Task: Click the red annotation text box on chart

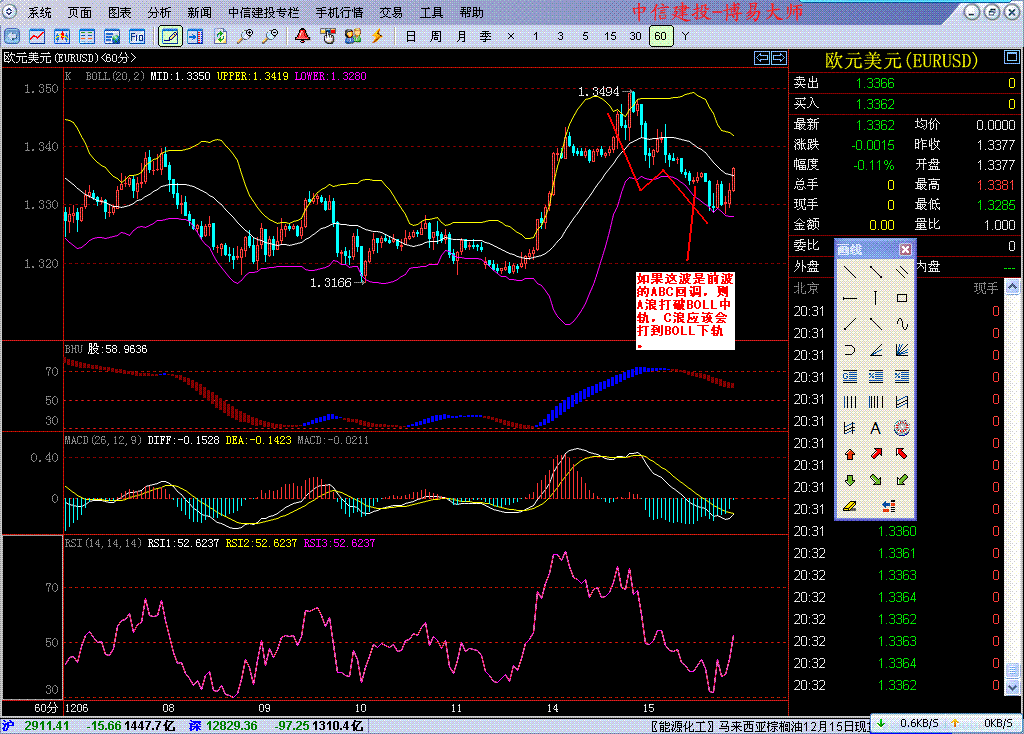Action: 685,310
